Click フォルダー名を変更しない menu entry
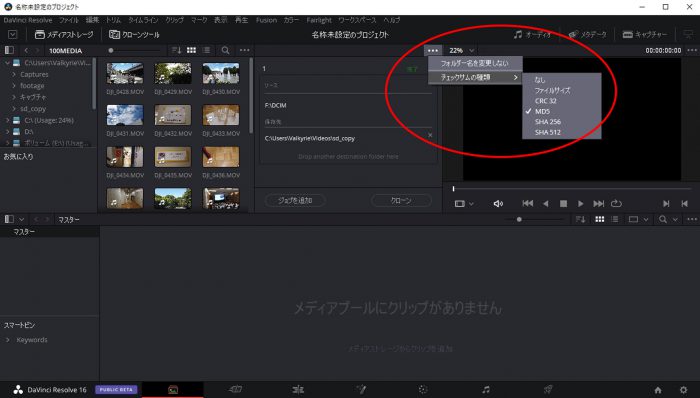This screenshot has width=700, height=398. coord(475,63)
